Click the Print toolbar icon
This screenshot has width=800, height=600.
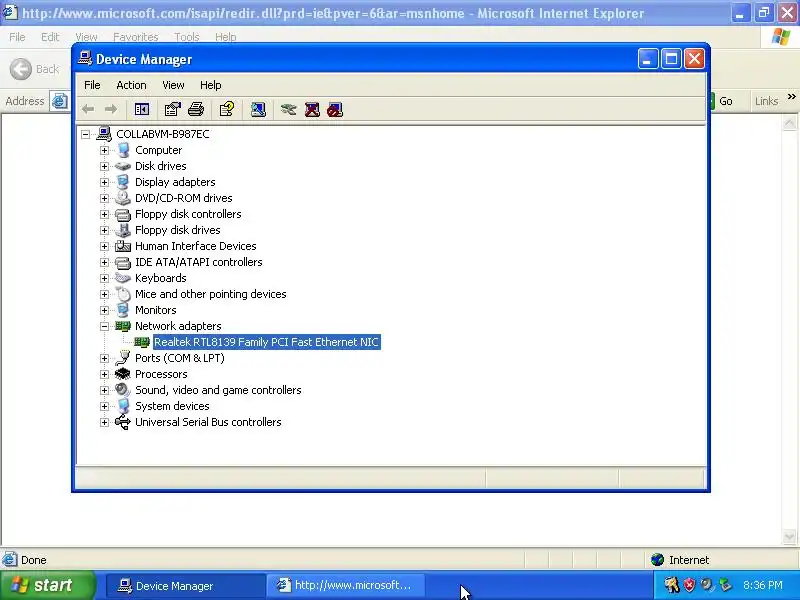tap(196, 109)
